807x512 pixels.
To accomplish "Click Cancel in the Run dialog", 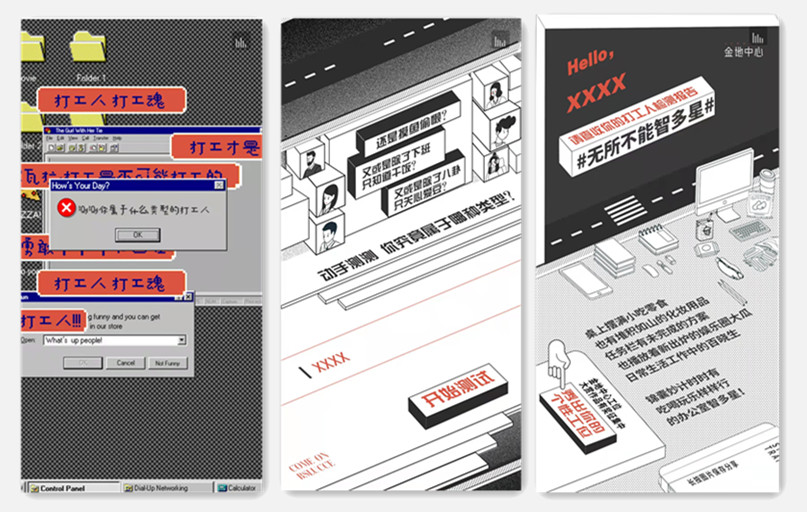I will point(126,363).
